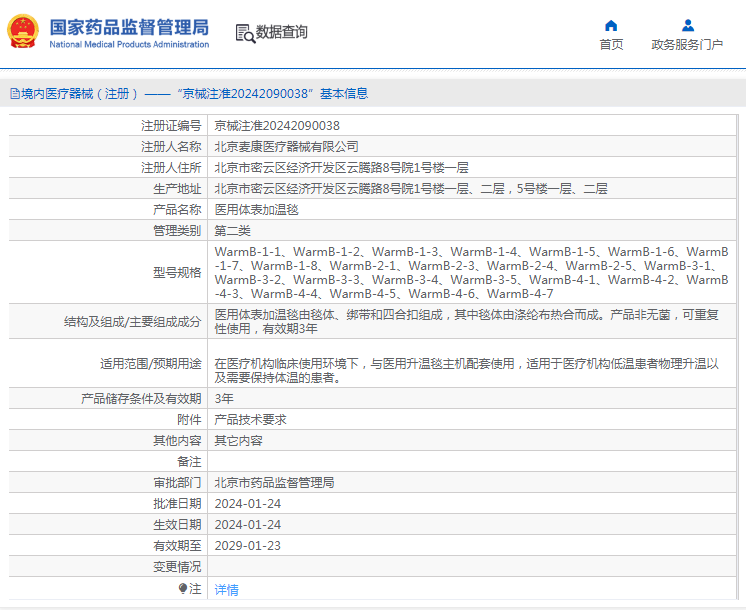Select registration number 京械注准20242090038 value
This screenshot has width=746, height=610.
tap(277, 126)
